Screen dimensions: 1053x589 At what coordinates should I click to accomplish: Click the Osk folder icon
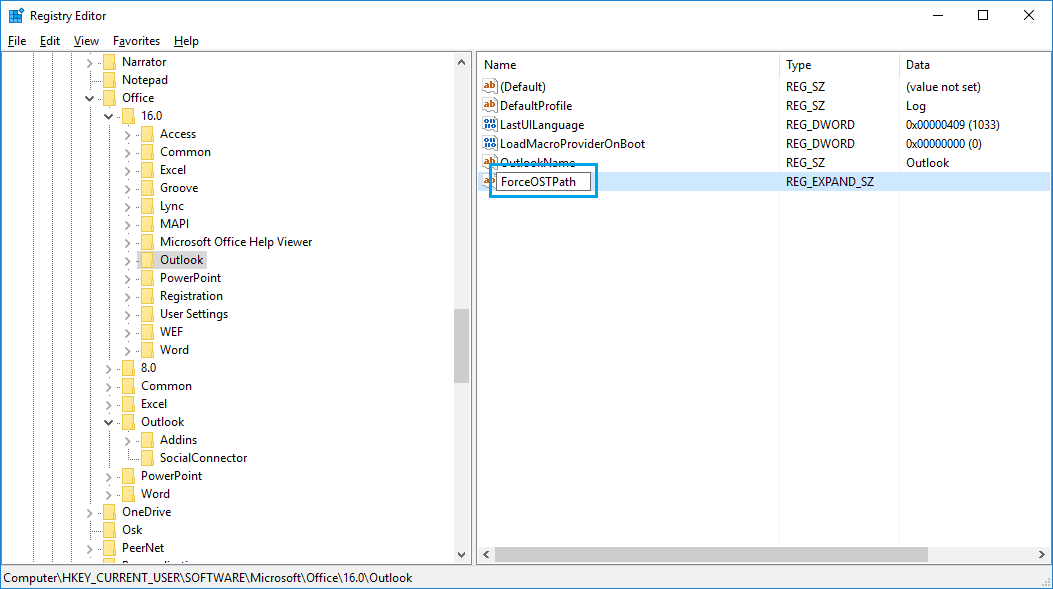[x=109, y=530]
